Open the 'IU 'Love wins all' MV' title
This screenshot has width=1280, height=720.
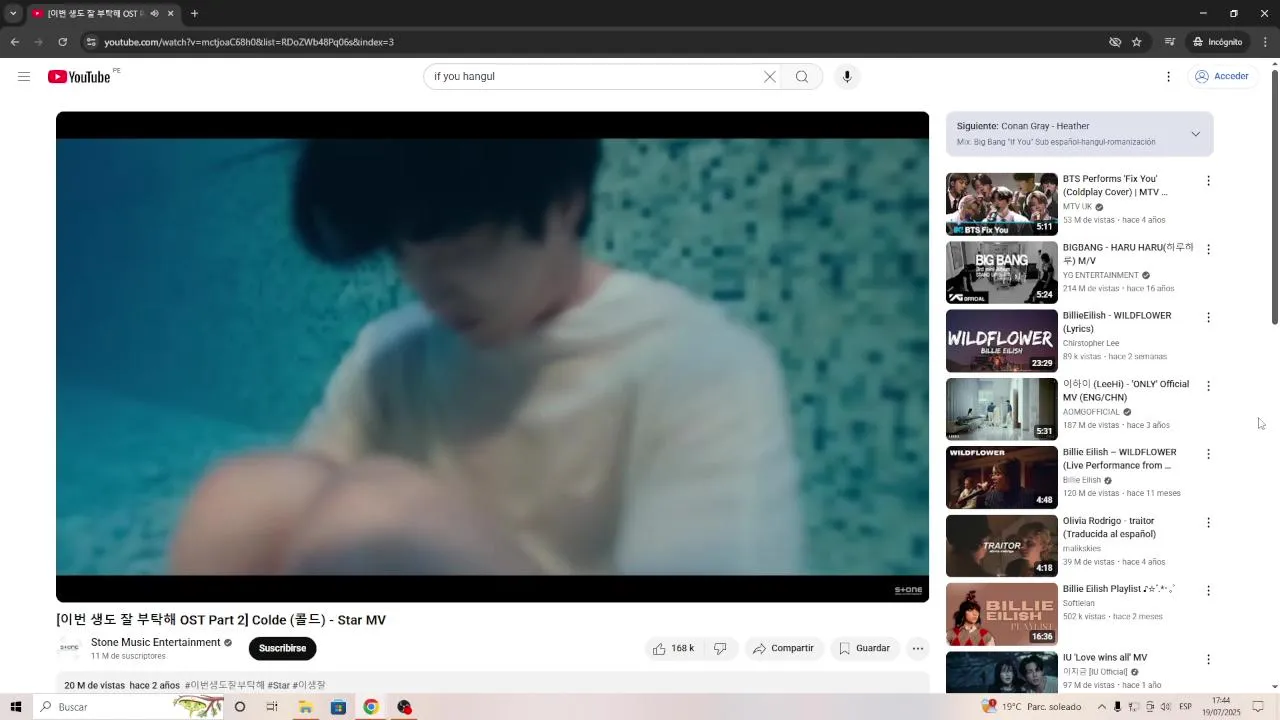pos(1105,658)
